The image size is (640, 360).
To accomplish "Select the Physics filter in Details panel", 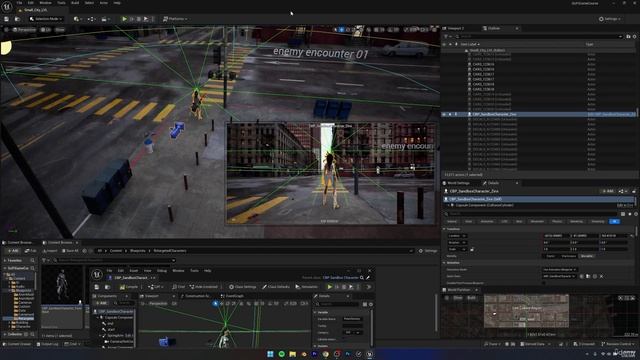I will [557, 221].
